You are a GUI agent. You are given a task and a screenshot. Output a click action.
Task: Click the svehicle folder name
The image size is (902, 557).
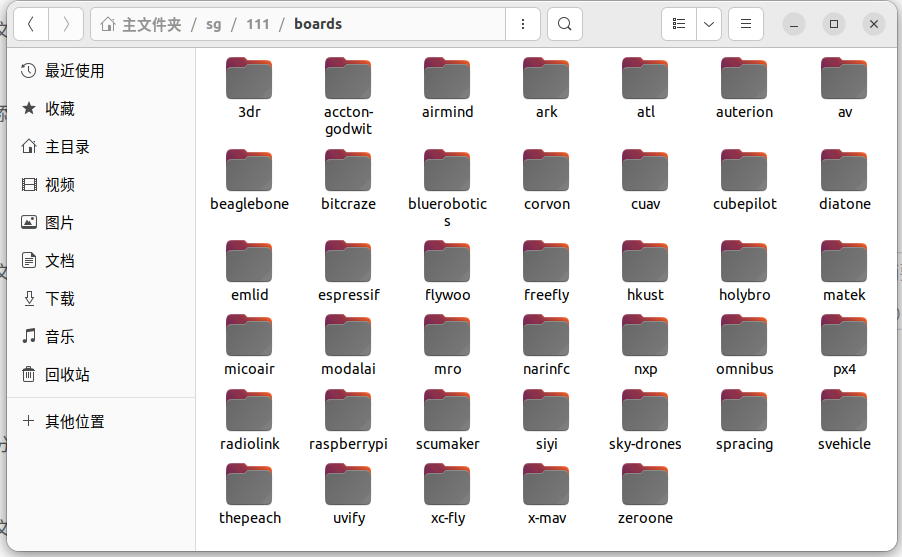tap(844, 444)
